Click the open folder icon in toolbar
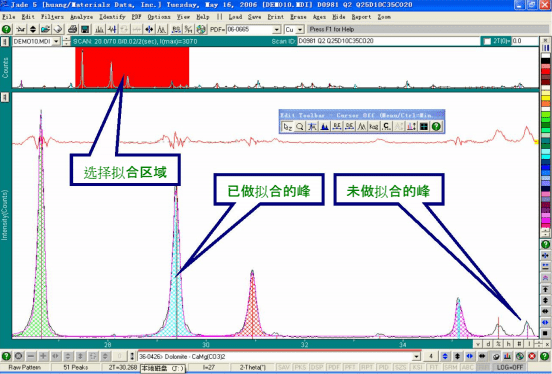Screen dimensions: 552x374 (45, 29)
